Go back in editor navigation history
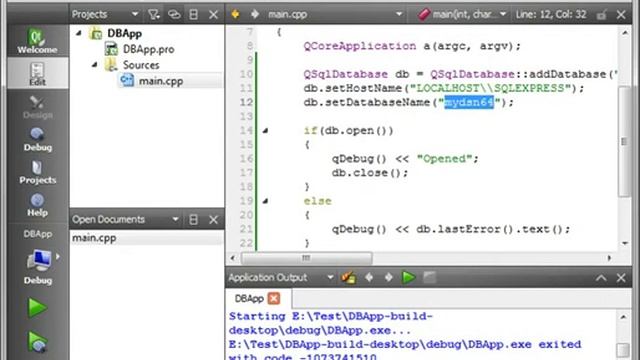640x360 pixels. [x=236, y=15]
